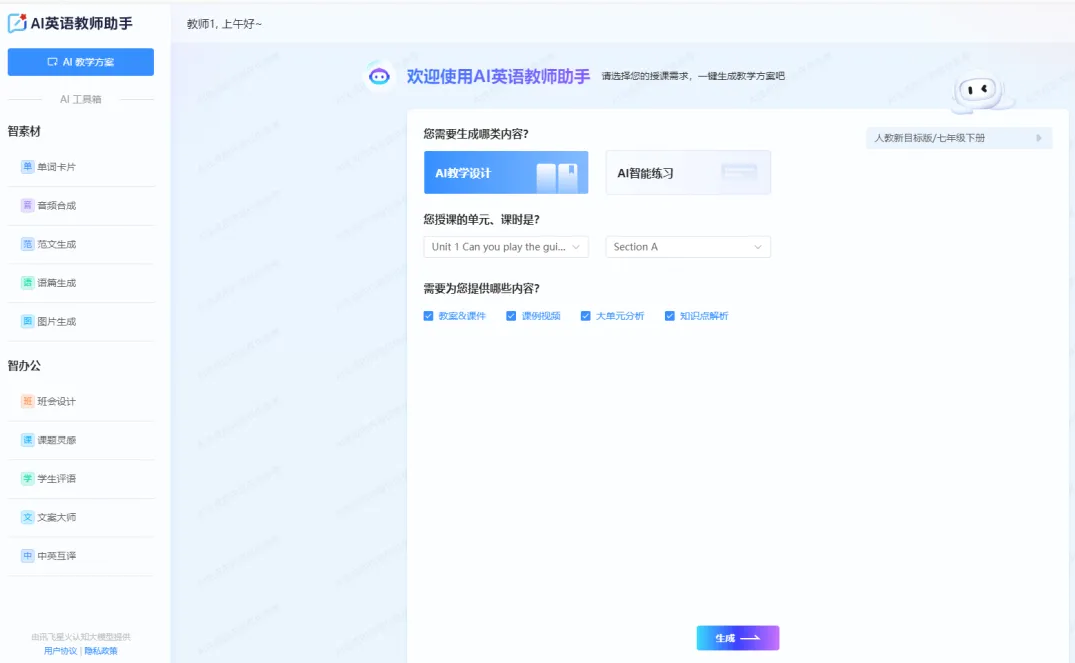
Task: Click the 中英互译 translation icon
Action: [x=28, y=556]
